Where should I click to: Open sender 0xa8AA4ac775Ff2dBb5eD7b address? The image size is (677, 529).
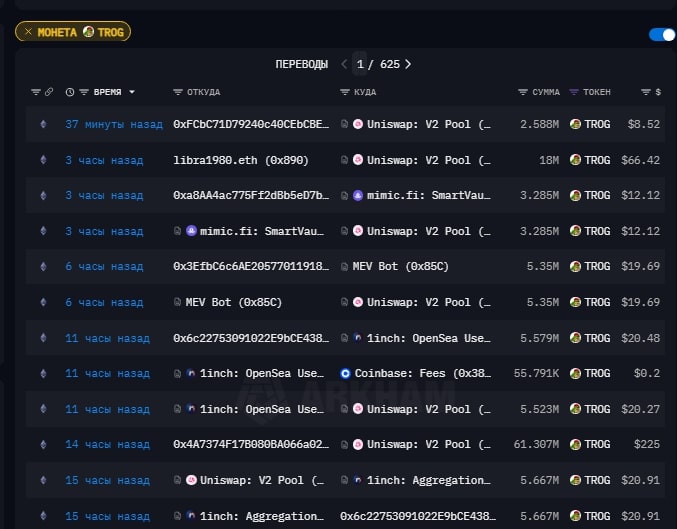coord(251,195)
